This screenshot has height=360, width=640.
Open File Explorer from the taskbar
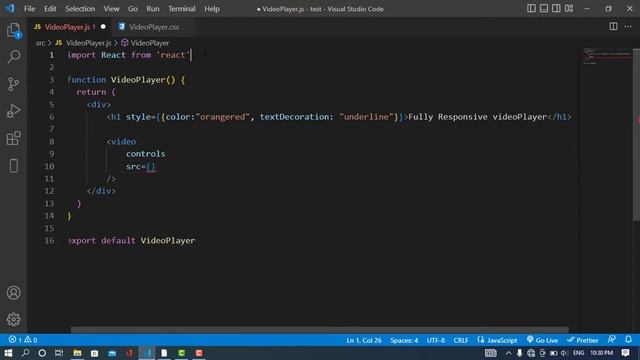pos(77,353)
